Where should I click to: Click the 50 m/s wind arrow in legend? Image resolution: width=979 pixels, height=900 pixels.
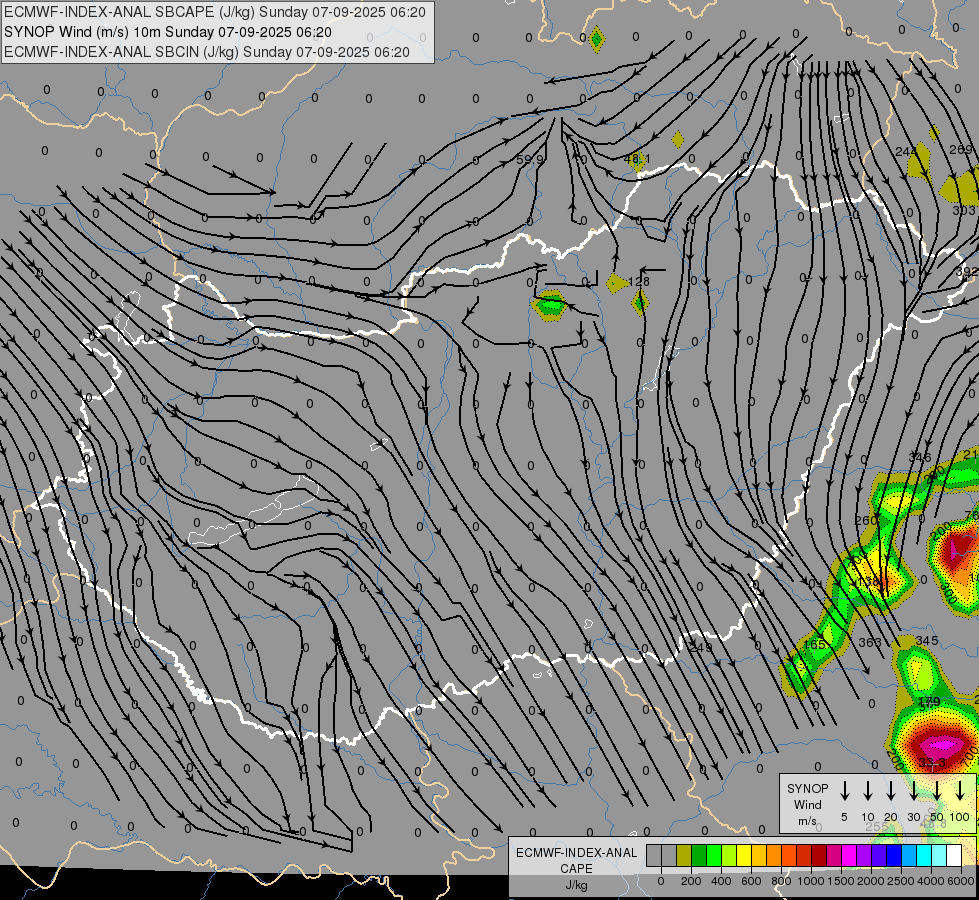tap(937, 790)
